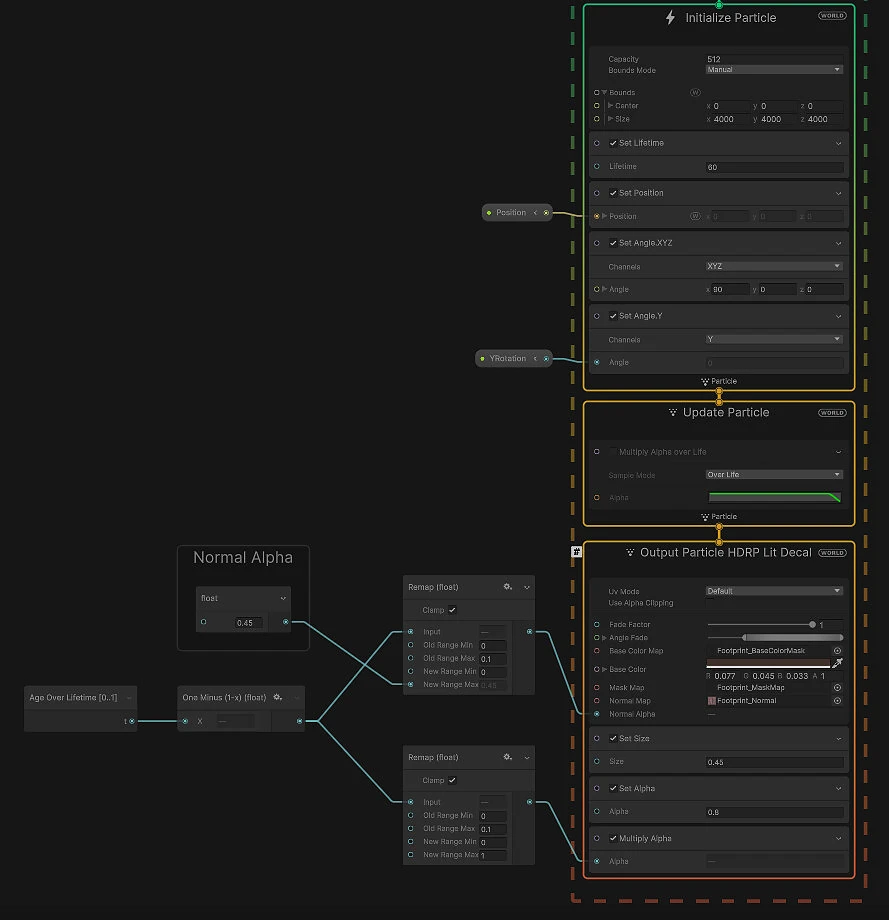
Task: Click output port of Normal Alpha float
Action: (x=286, y=622)
